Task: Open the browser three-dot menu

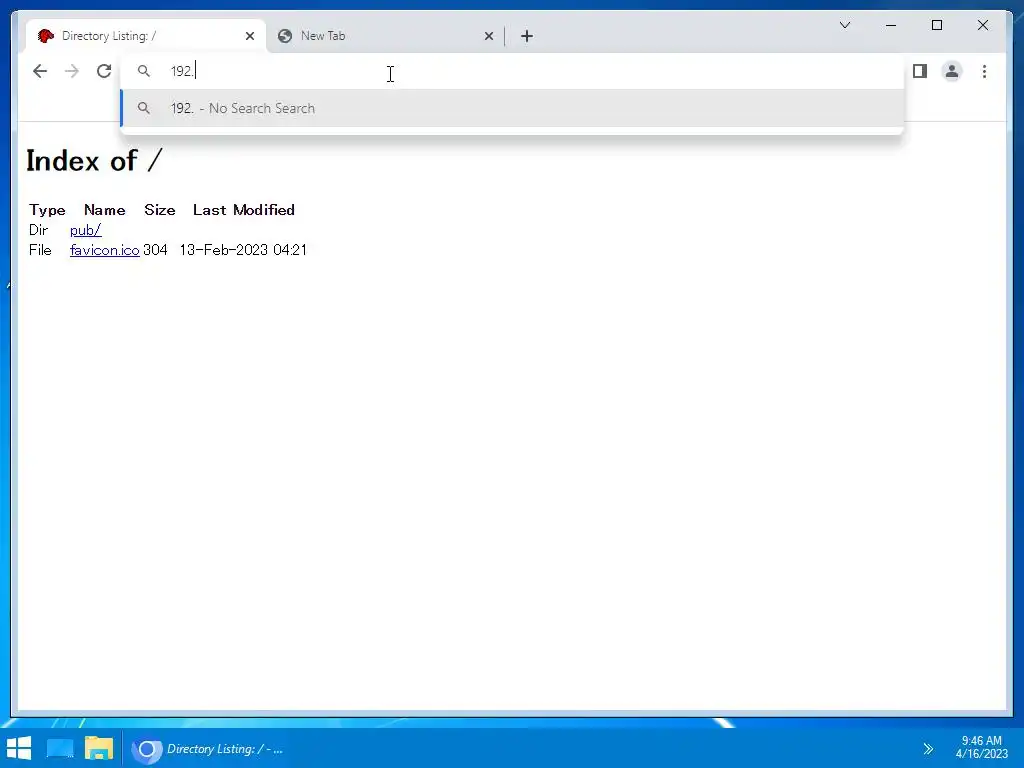Action: 984,71
